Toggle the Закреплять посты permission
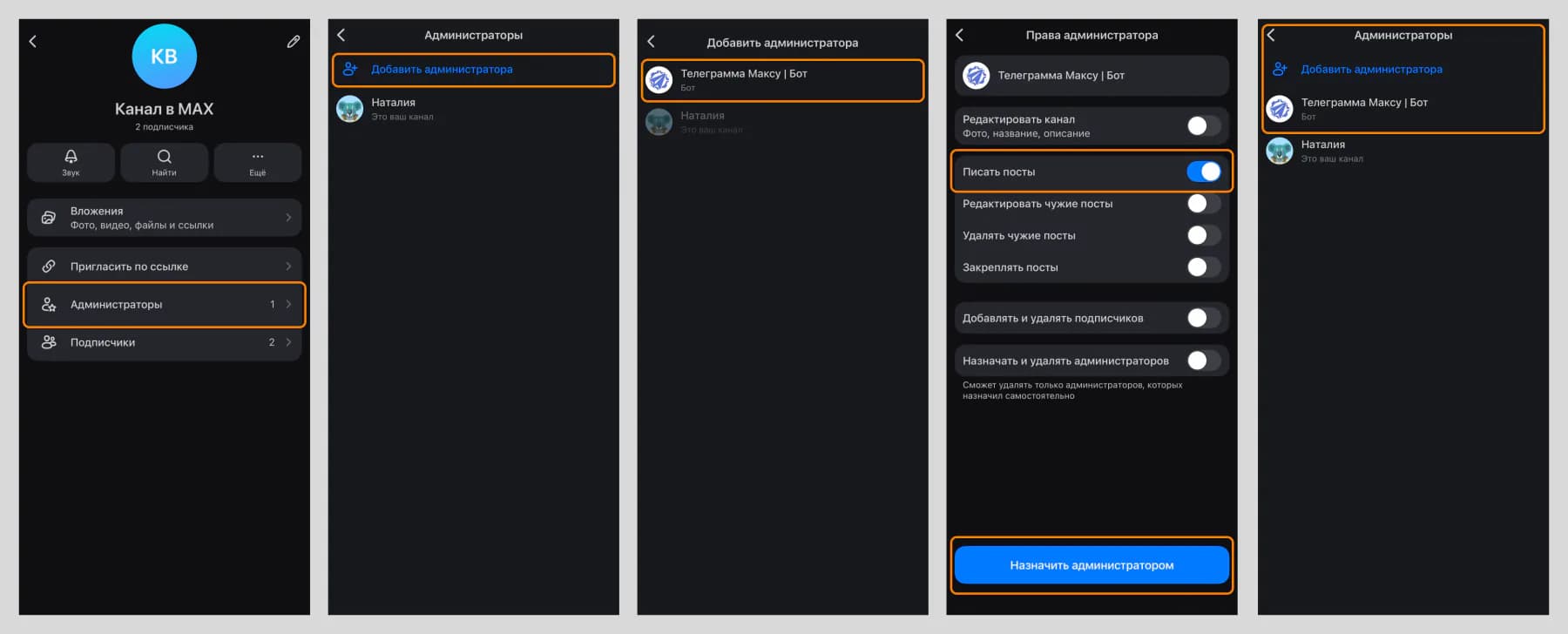The height and width of the screenshot is (634, 1568). (x=1204, y=267)
